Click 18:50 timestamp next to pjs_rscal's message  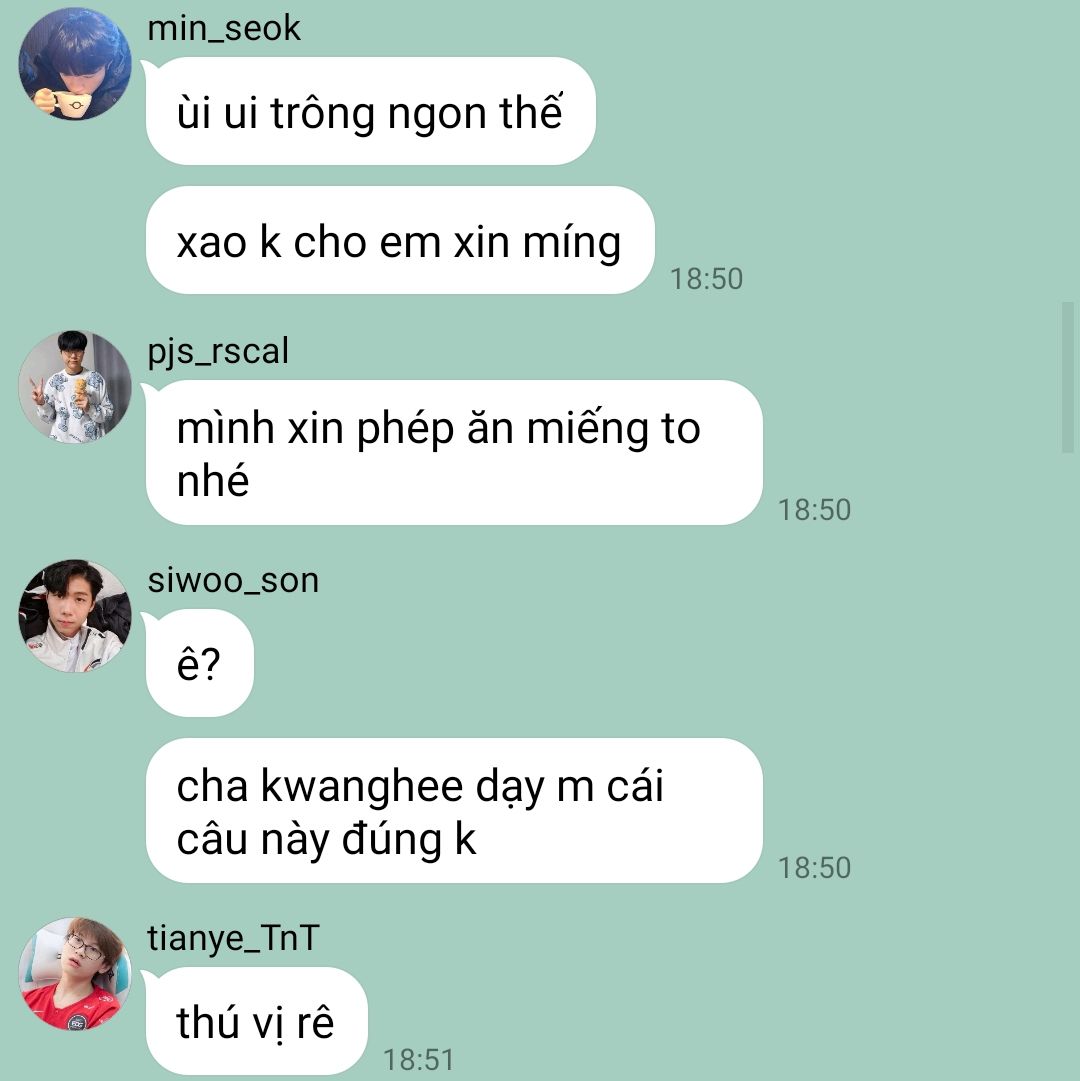click(x=815, y=509)
